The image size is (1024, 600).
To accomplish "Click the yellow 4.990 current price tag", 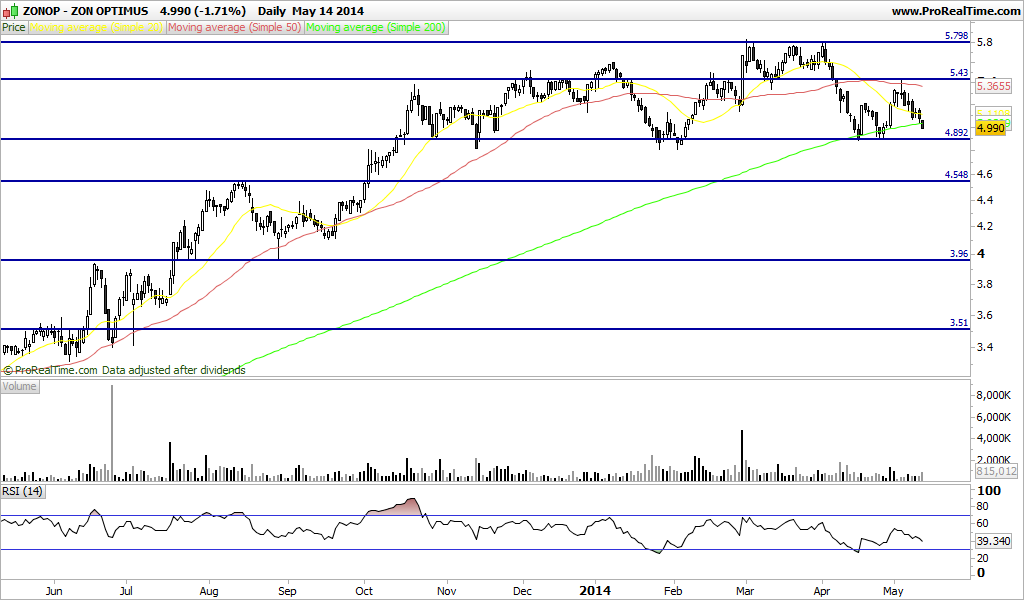I will (x=990, y=128).
